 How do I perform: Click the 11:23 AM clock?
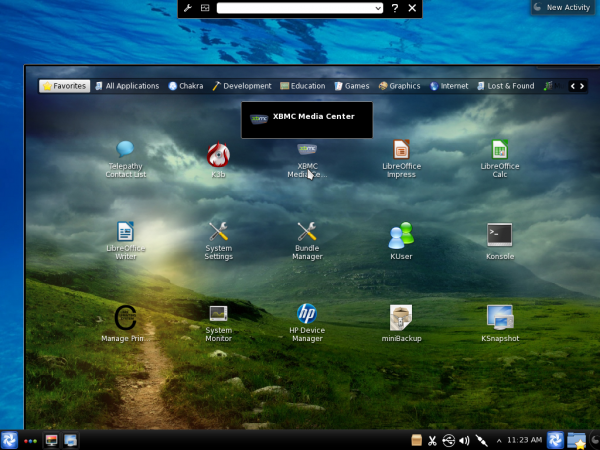(524, 440)
